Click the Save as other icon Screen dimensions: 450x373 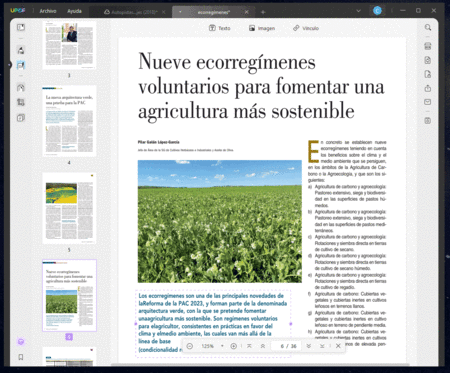coord(428,121)
